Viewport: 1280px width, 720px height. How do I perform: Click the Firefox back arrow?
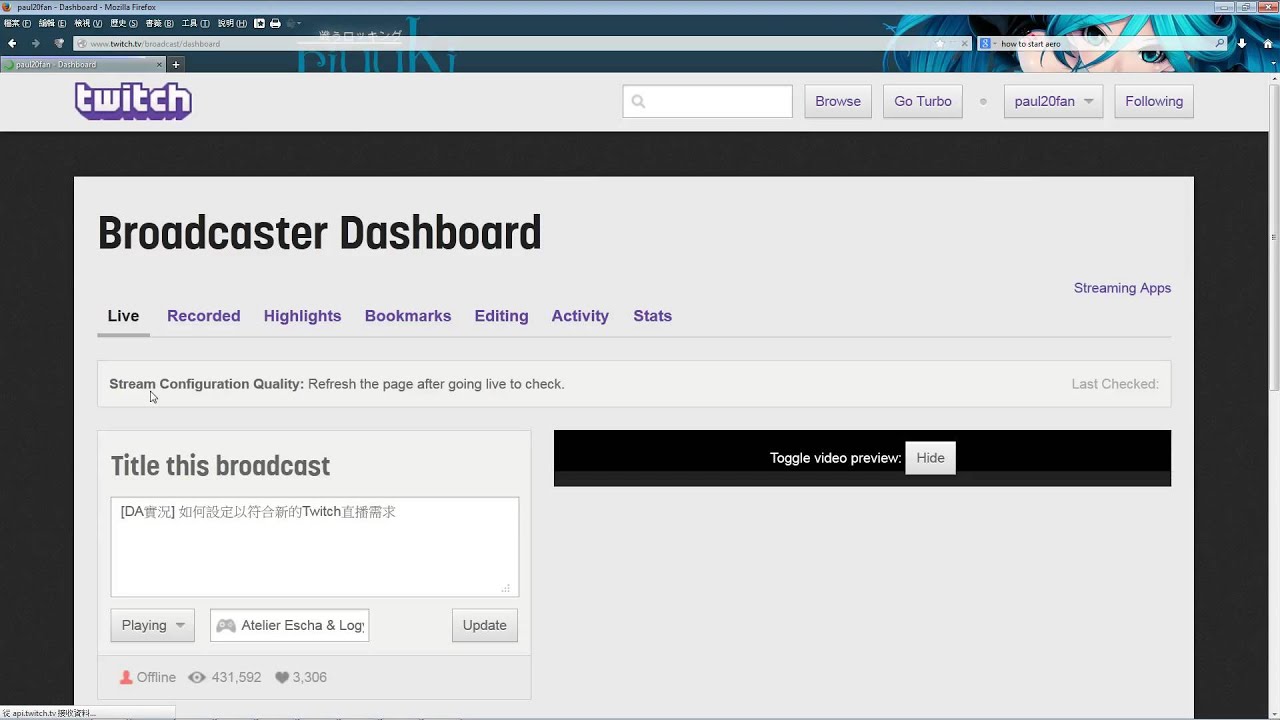point(12,43)
